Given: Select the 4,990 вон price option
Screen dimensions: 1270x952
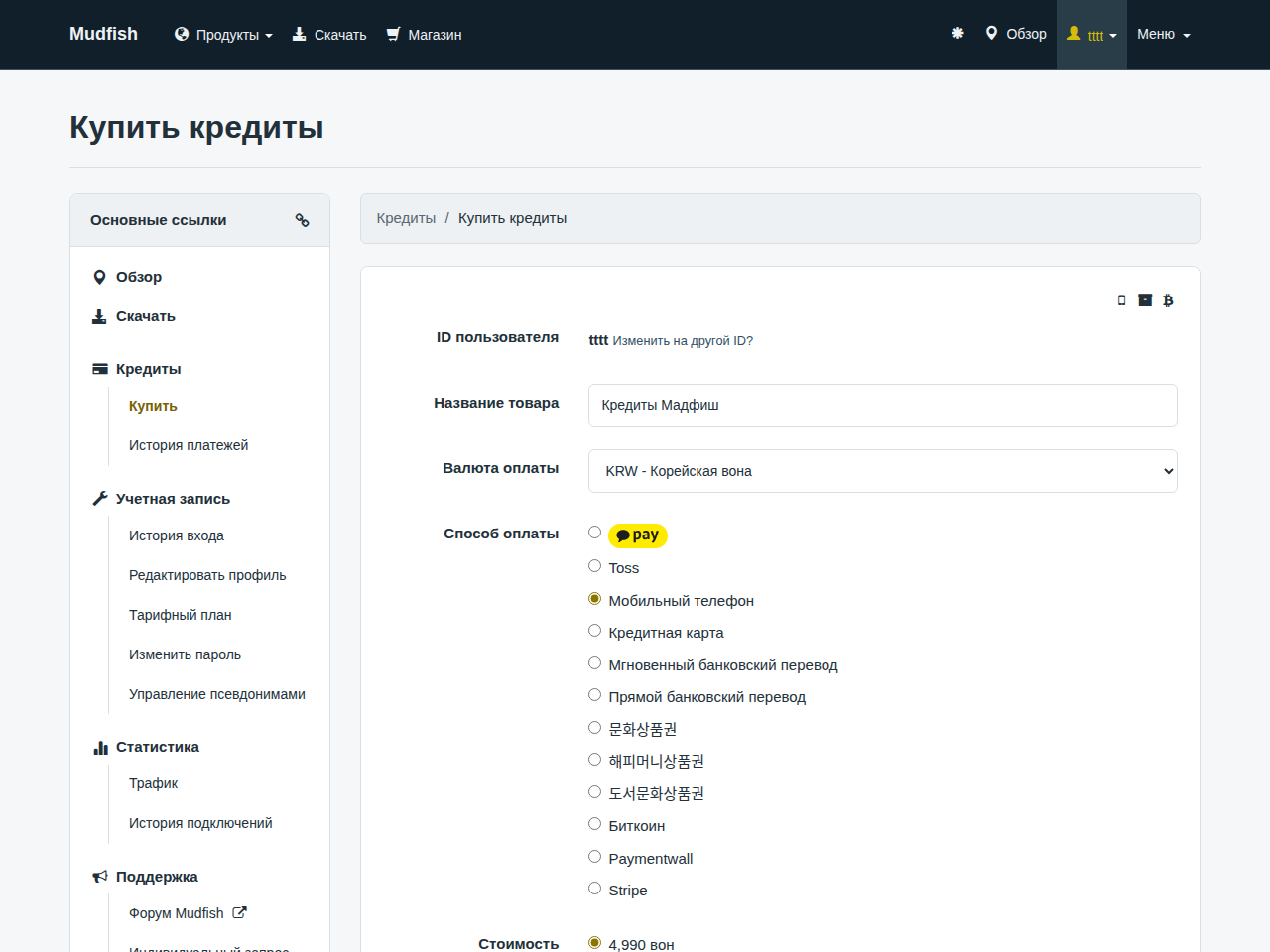Looking at the screenshot, I should coord(595,943).
